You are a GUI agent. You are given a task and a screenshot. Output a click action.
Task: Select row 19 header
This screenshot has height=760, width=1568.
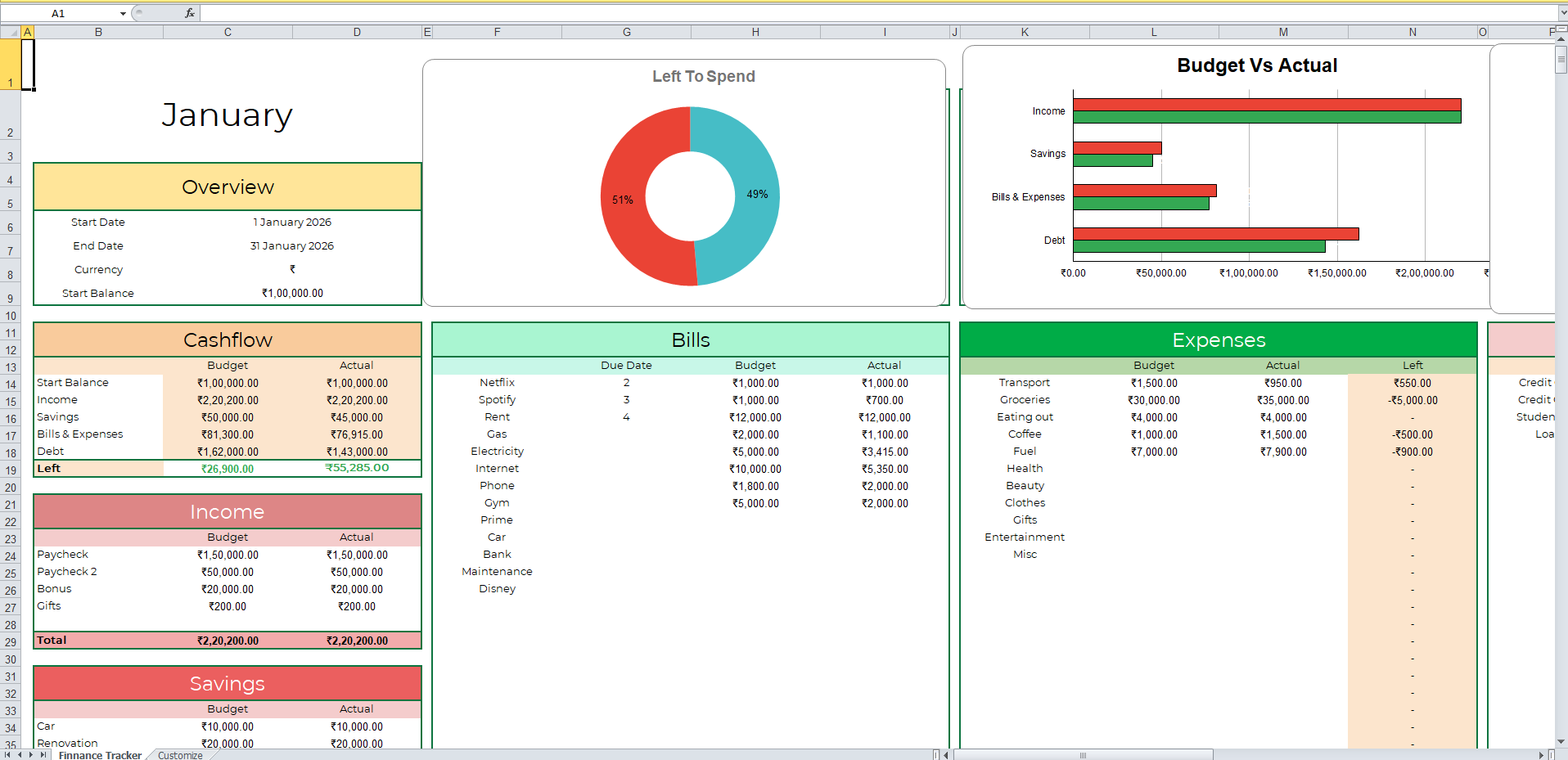point(11,470)
